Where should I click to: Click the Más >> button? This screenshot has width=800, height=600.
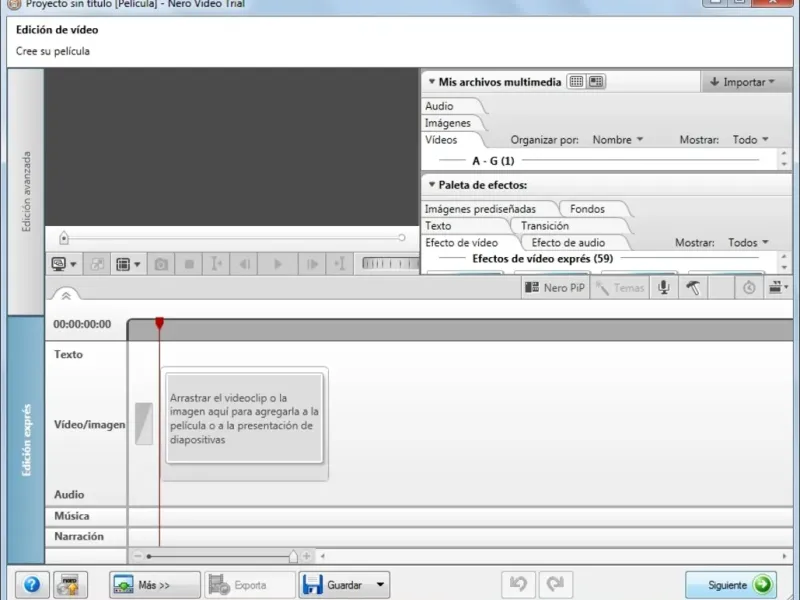(x=155, y=585)
